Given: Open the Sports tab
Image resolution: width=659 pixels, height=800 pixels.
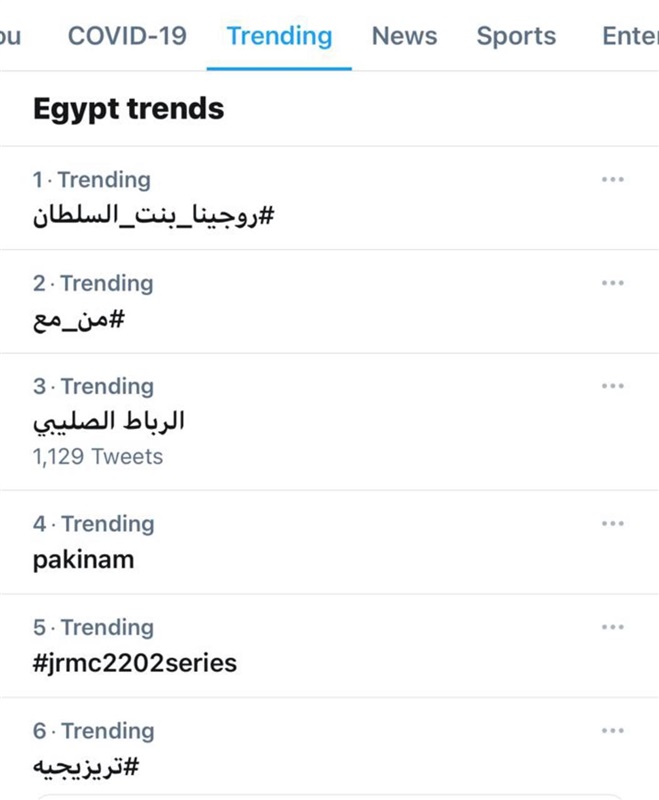Looking at the screenshot, I should coord(515,36).
